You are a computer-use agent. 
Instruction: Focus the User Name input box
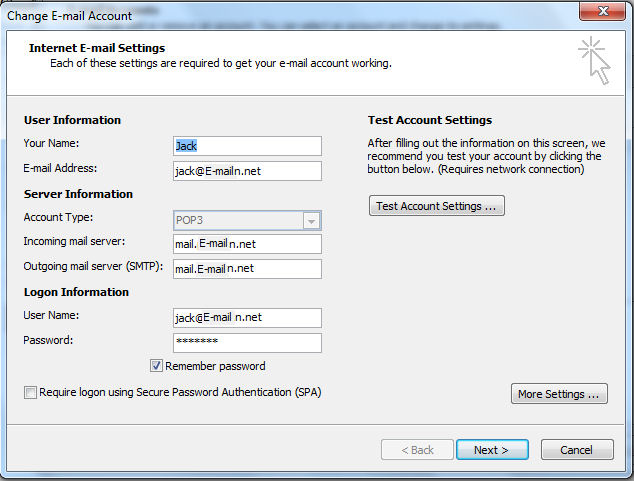tap(247, 318)
